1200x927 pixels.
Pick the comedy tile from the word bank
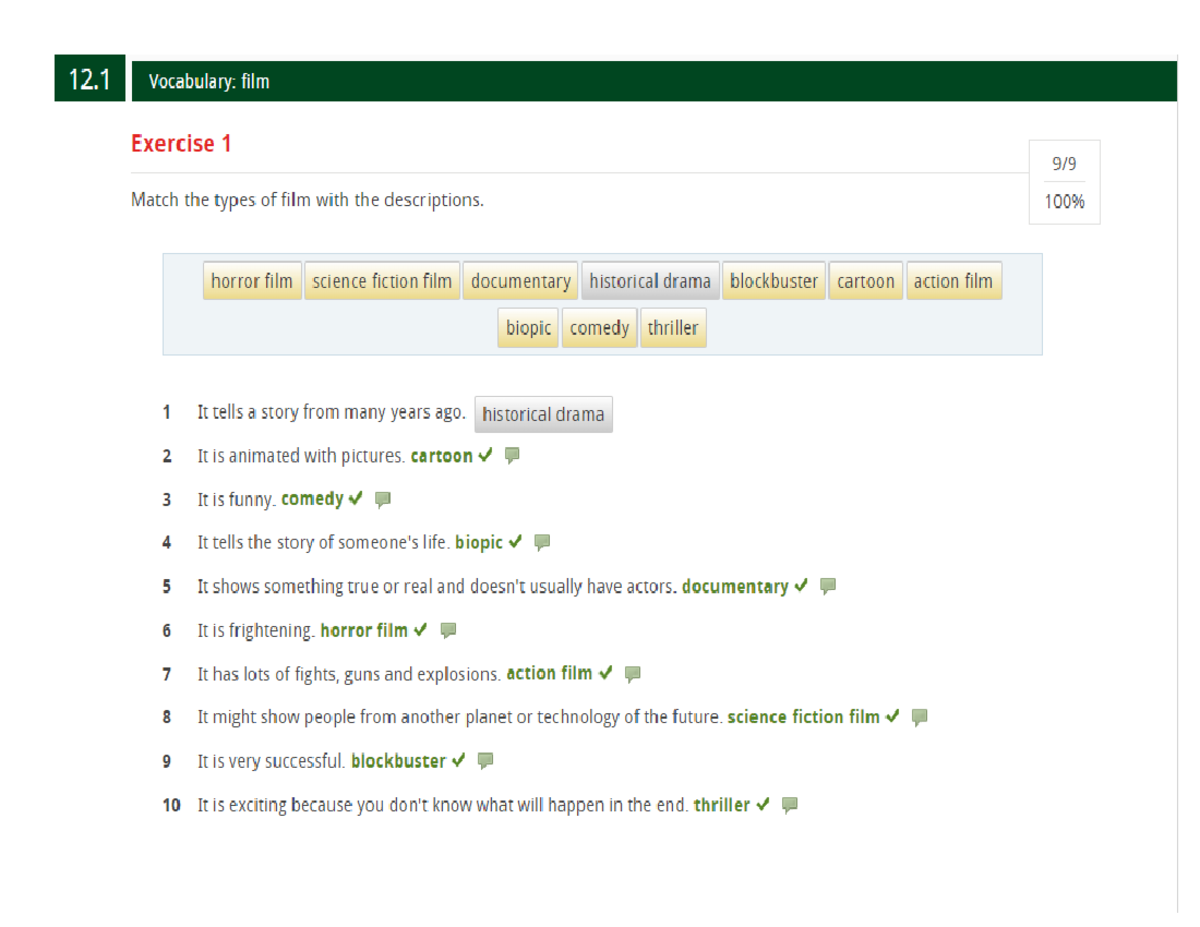pos(599,327)
